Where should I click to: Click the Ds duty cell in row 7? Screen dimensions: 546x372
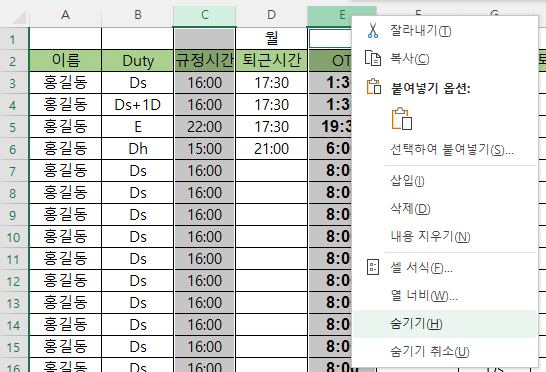(x=138, y=171)
